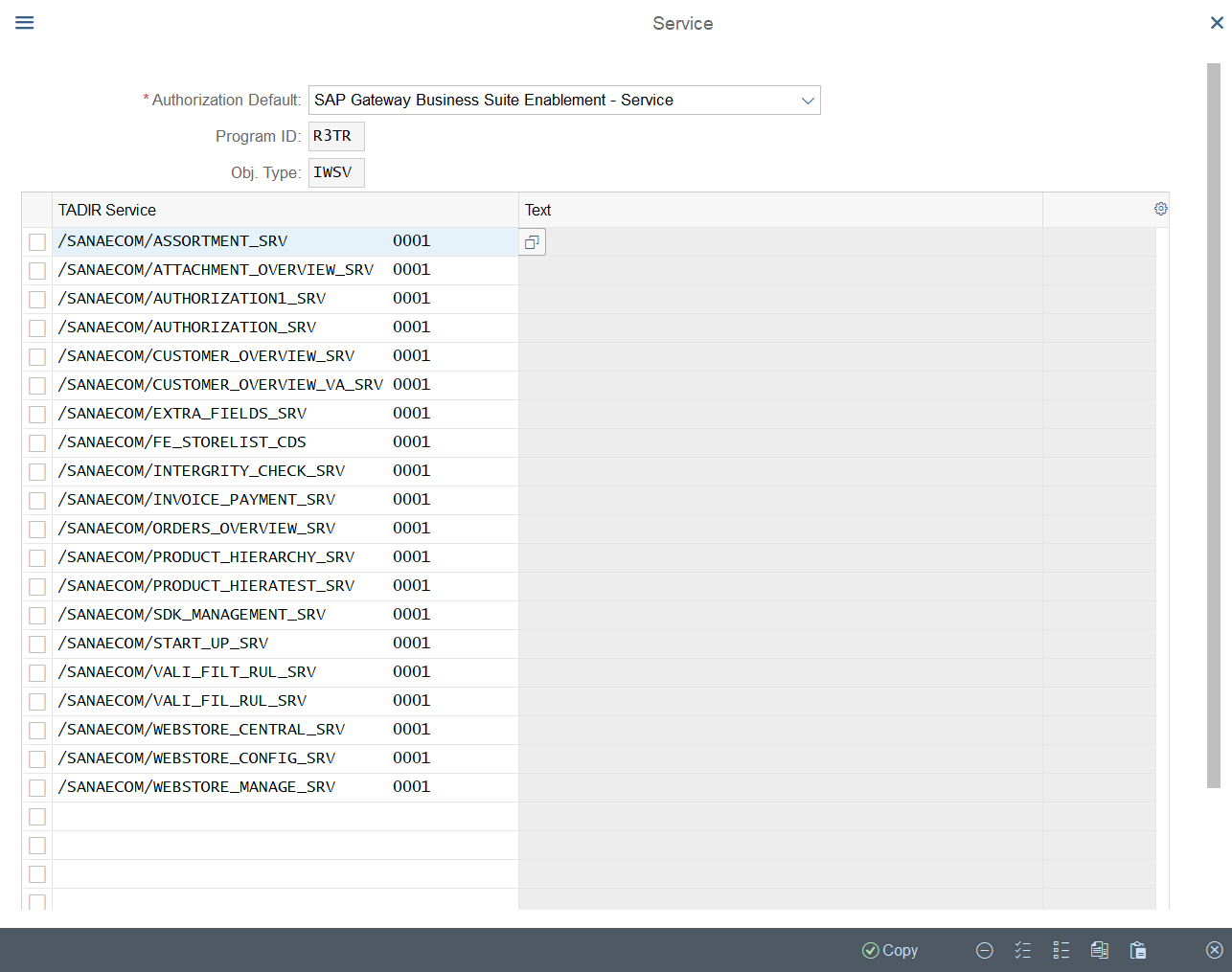The width and height of the screenshot is (1232, 972).
Task: Click the /SANAECOM/ASSORTMENT_SRV service cell
Action: (285, 241)
